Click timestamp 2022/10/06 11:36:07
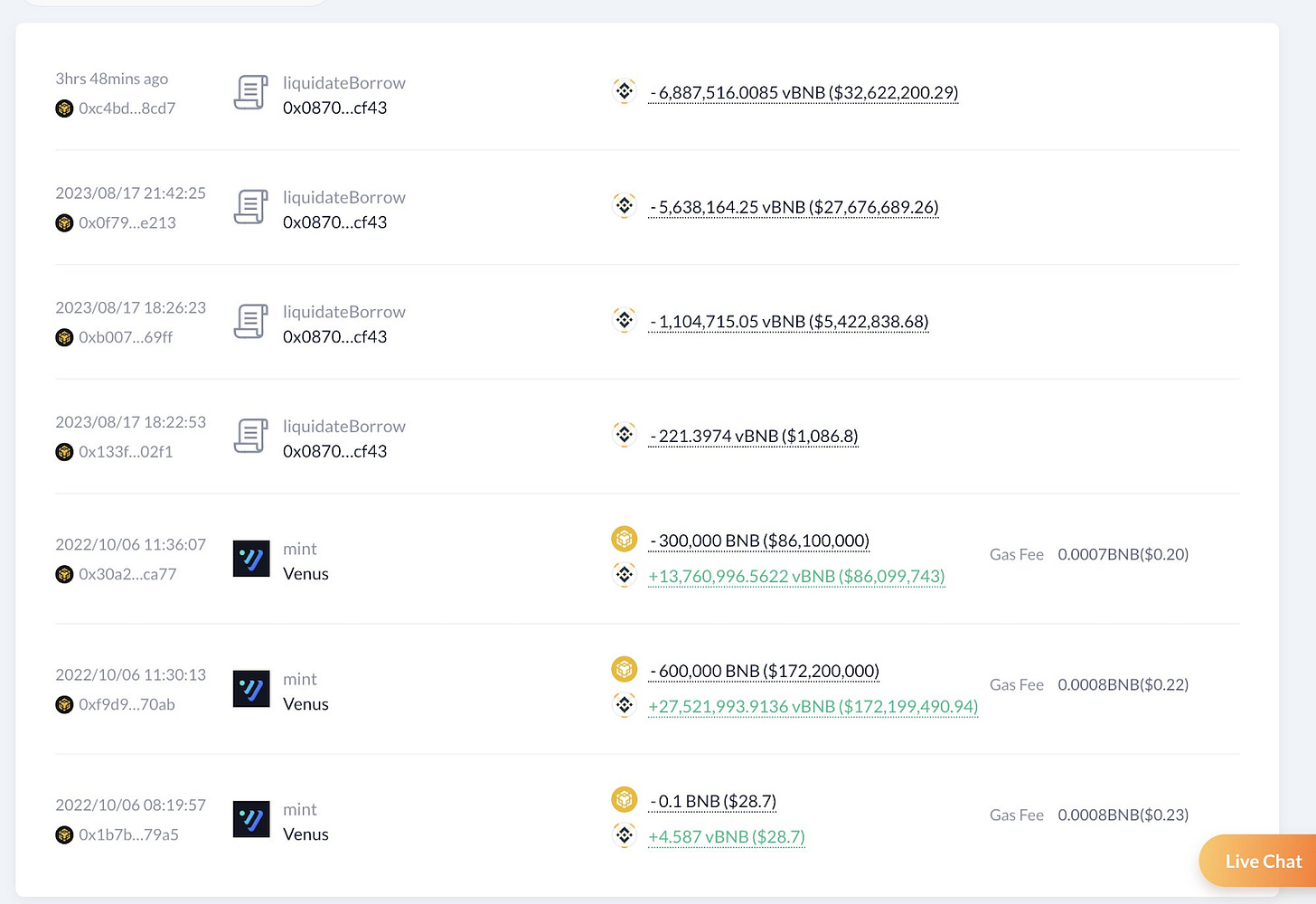The image size is (1316, 904). point(131,545)
